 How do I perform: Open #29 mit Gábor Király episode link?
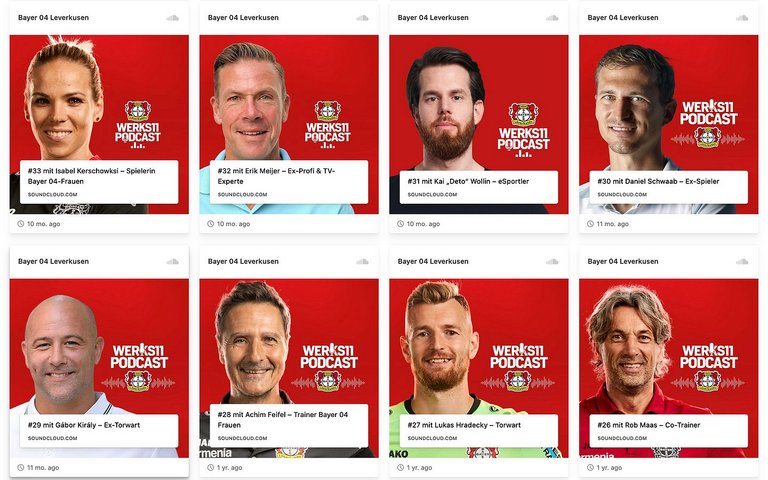click(99, 431)
